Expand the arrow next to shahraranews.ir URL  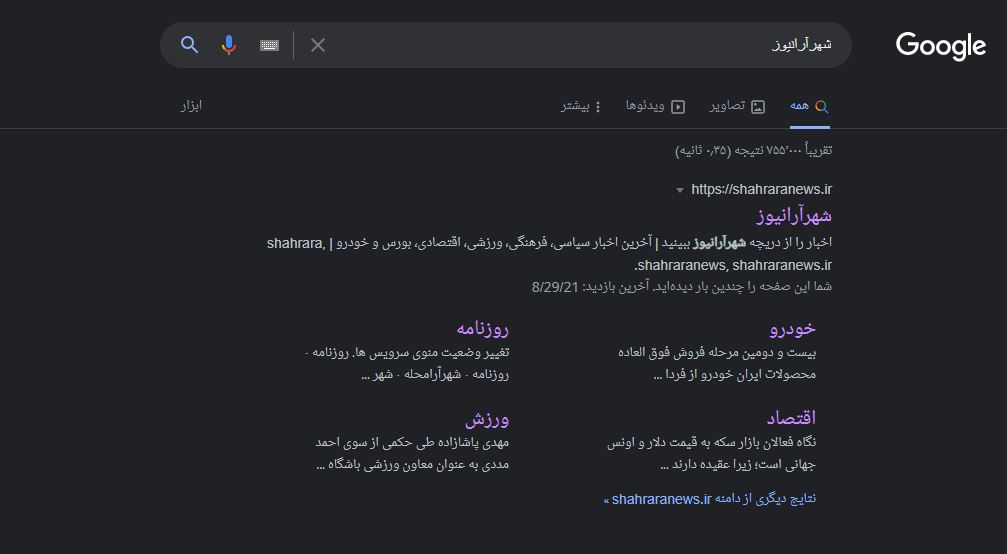tap(679, 190)
